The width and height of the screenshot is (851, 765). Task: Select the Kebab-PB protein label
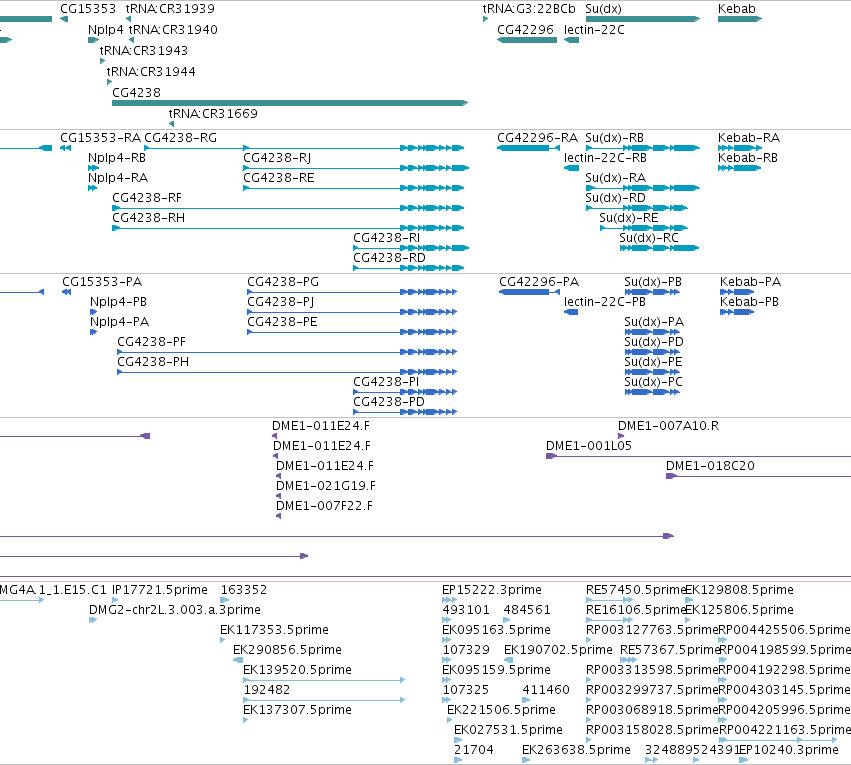750,302
